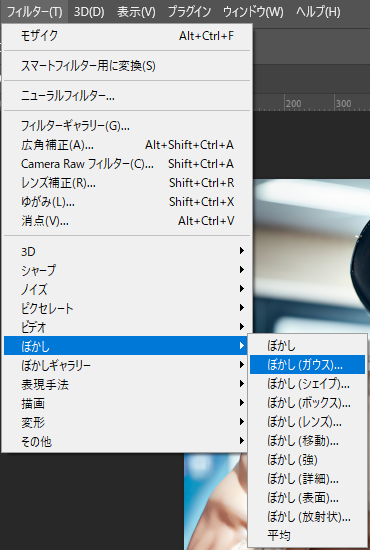Expand the ノイズ submenu

[127, 289]
